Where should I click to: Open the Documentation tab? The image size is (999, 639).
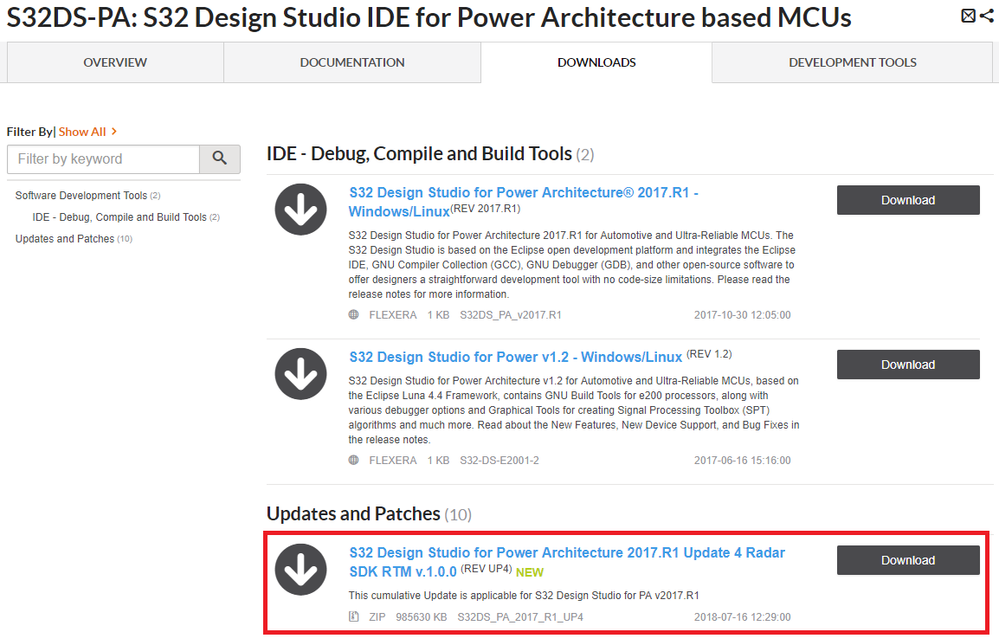click(x=352, y=63)
